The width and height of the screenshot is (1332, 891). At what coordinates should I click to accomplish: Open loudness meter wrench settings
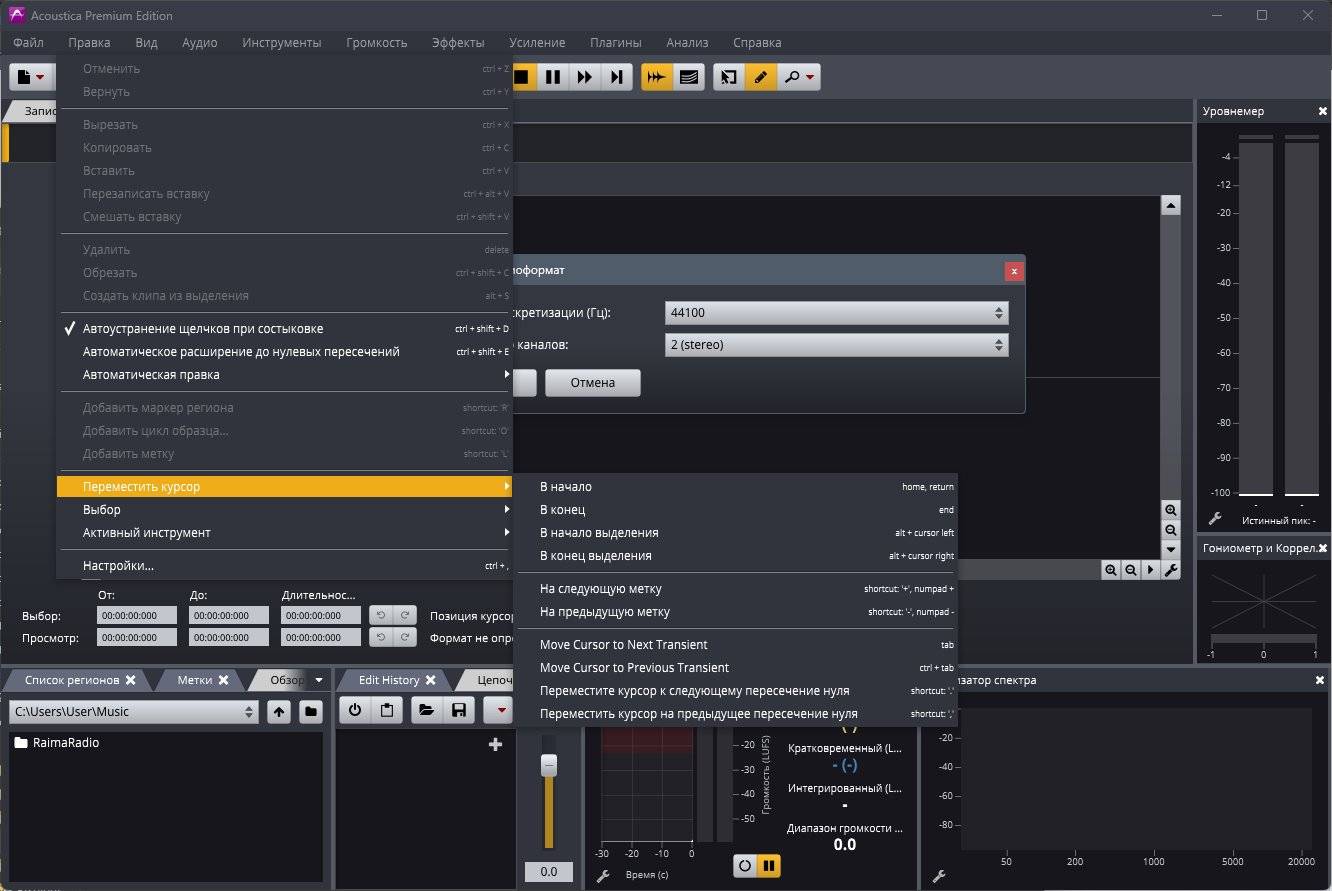click(603, 876)
